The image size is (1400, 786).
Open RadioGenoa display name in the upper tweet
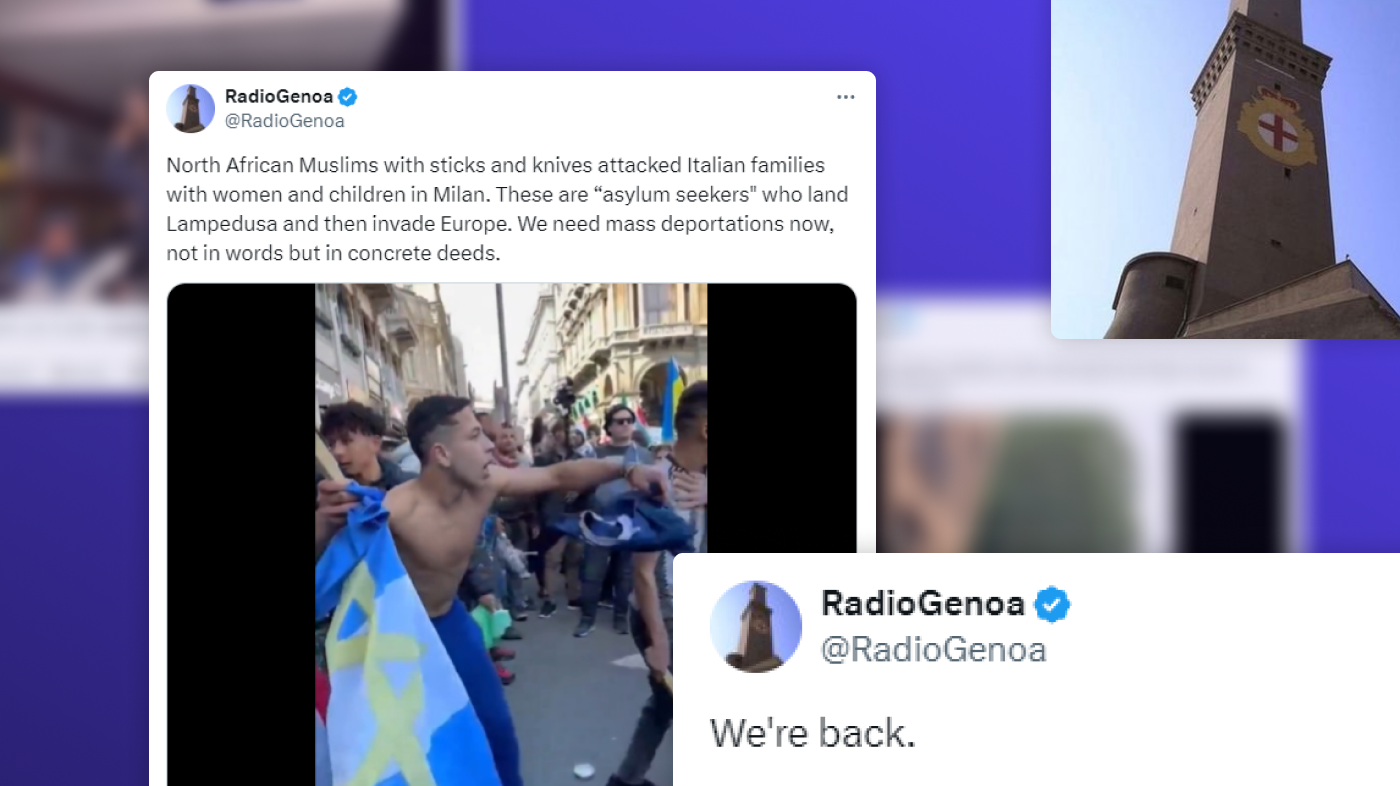(278, 97)
